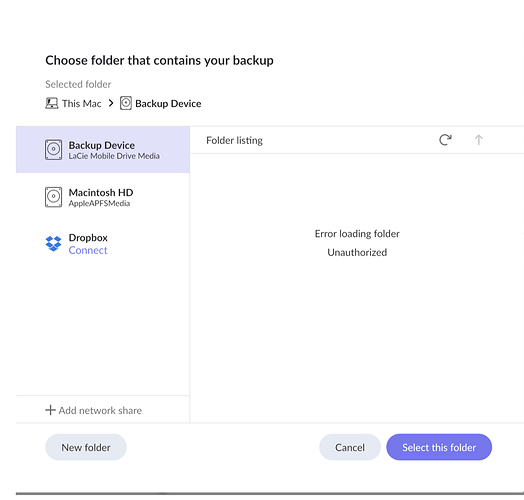
Task: Click the Folder listing header
Action: [234, 140]
